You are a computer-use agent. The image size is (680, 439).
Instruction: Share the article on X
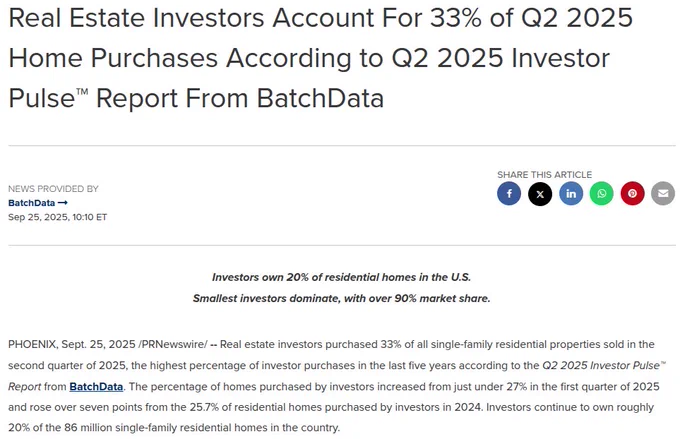[540, 193]
